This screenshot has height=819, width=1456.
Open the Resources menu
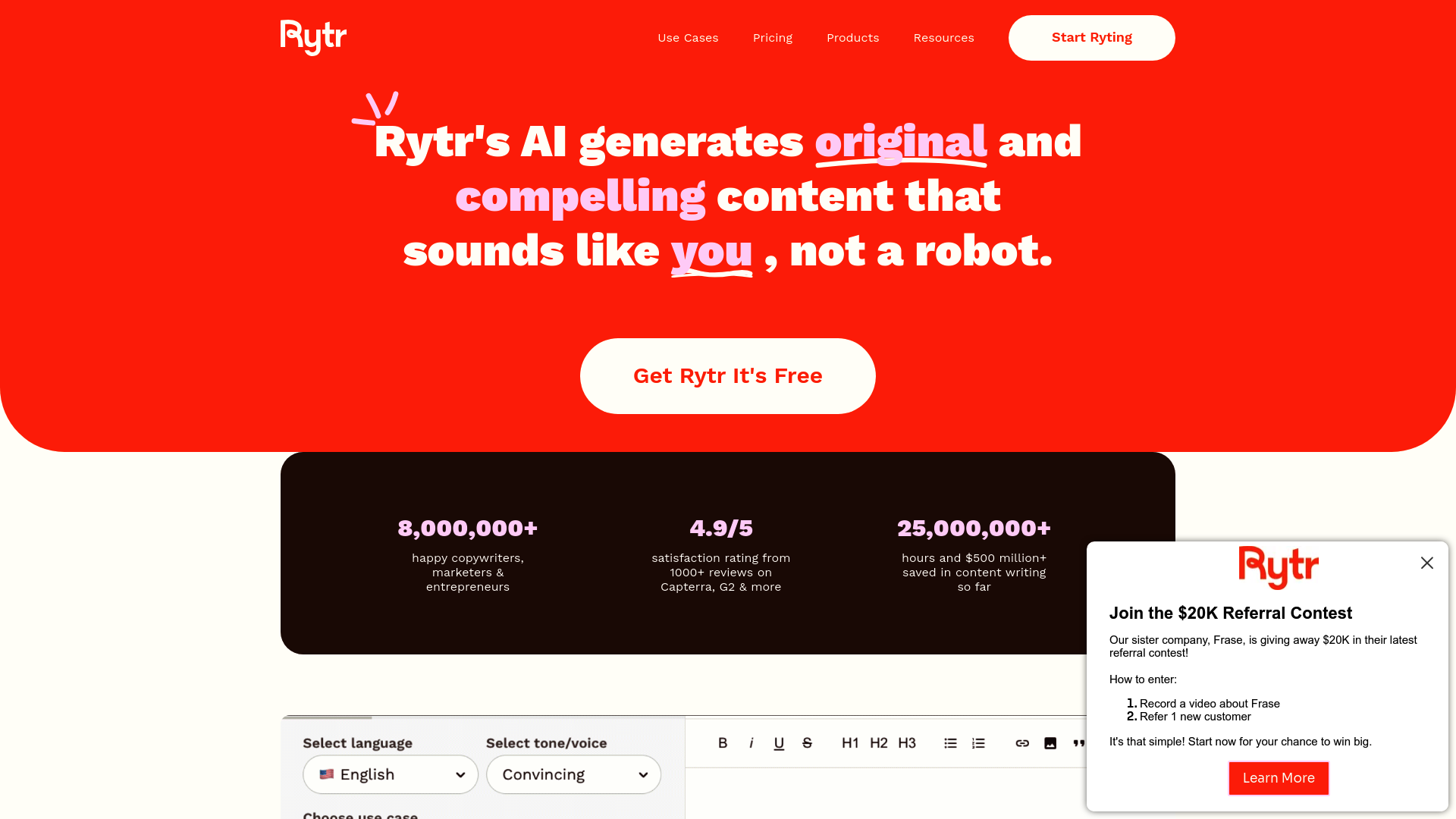(x=943, y=38)
